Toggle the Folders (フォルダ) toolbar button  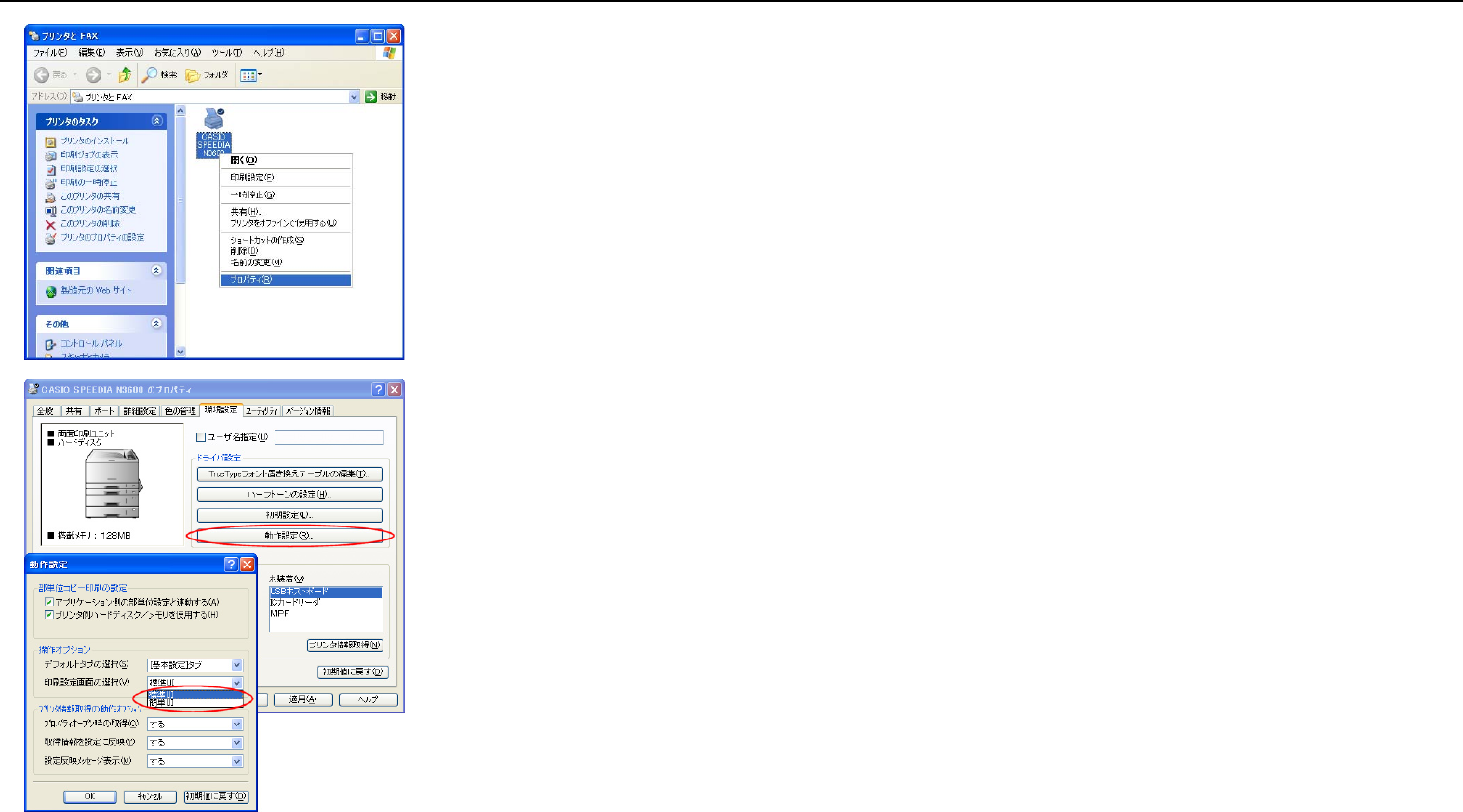(x=207, y=74)
